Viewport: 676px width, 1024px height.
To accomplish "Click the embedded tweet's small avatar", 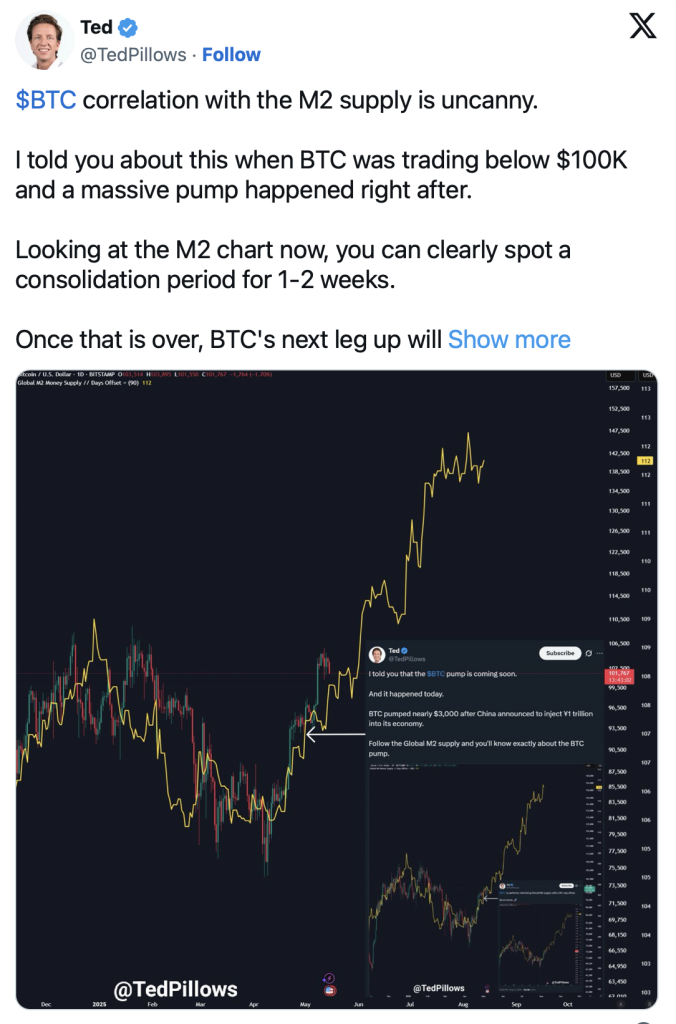I will [377, 654].
